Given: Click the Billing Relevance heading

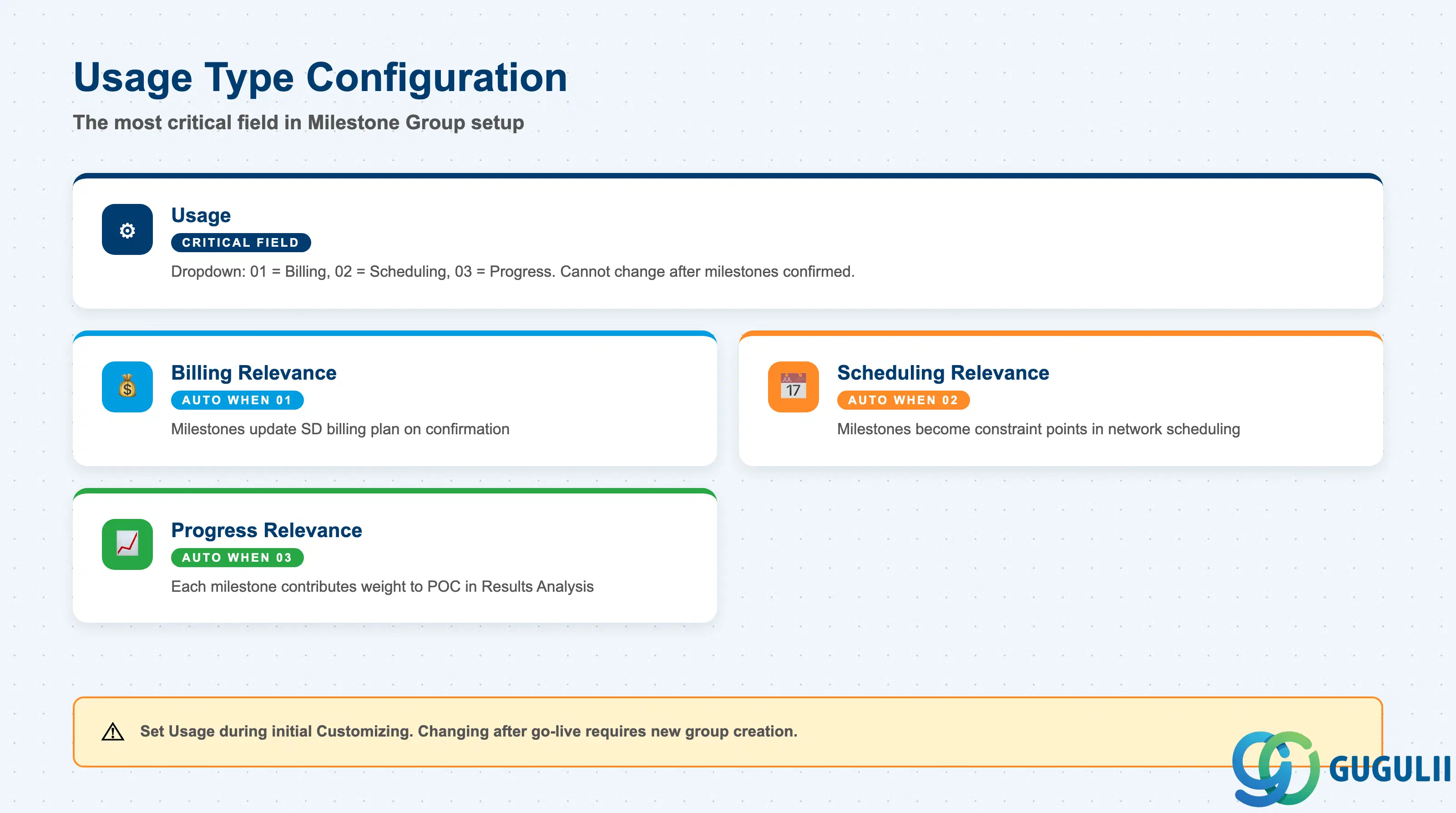Looking at the screenshot, I should (x=254, y=373).
